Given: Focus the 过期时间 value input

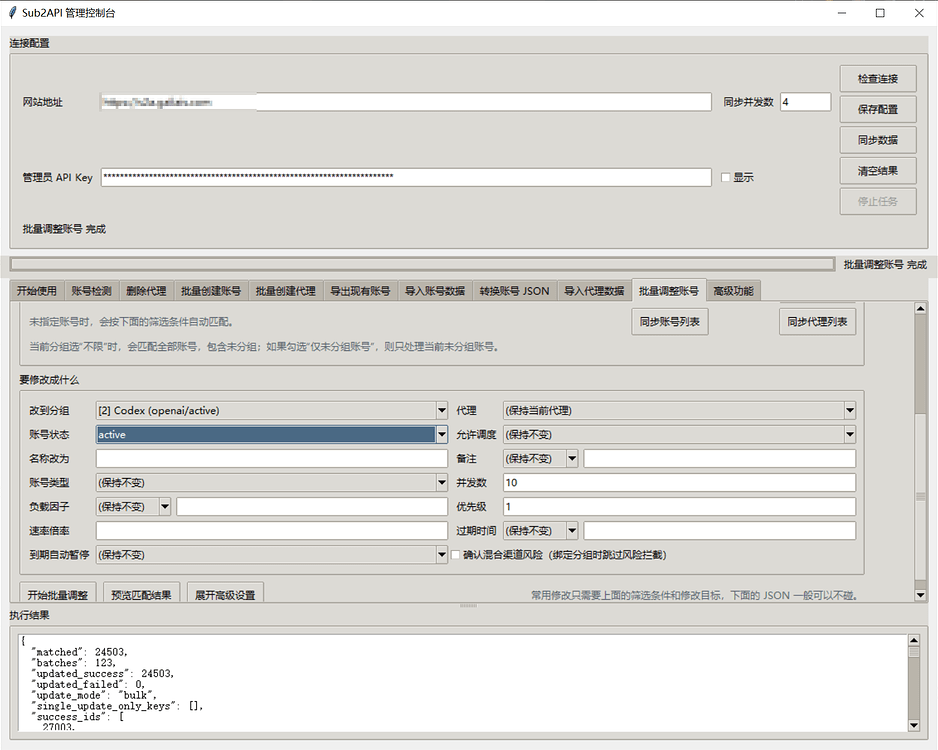Looking at the screenshot, I should coord(720,531).
